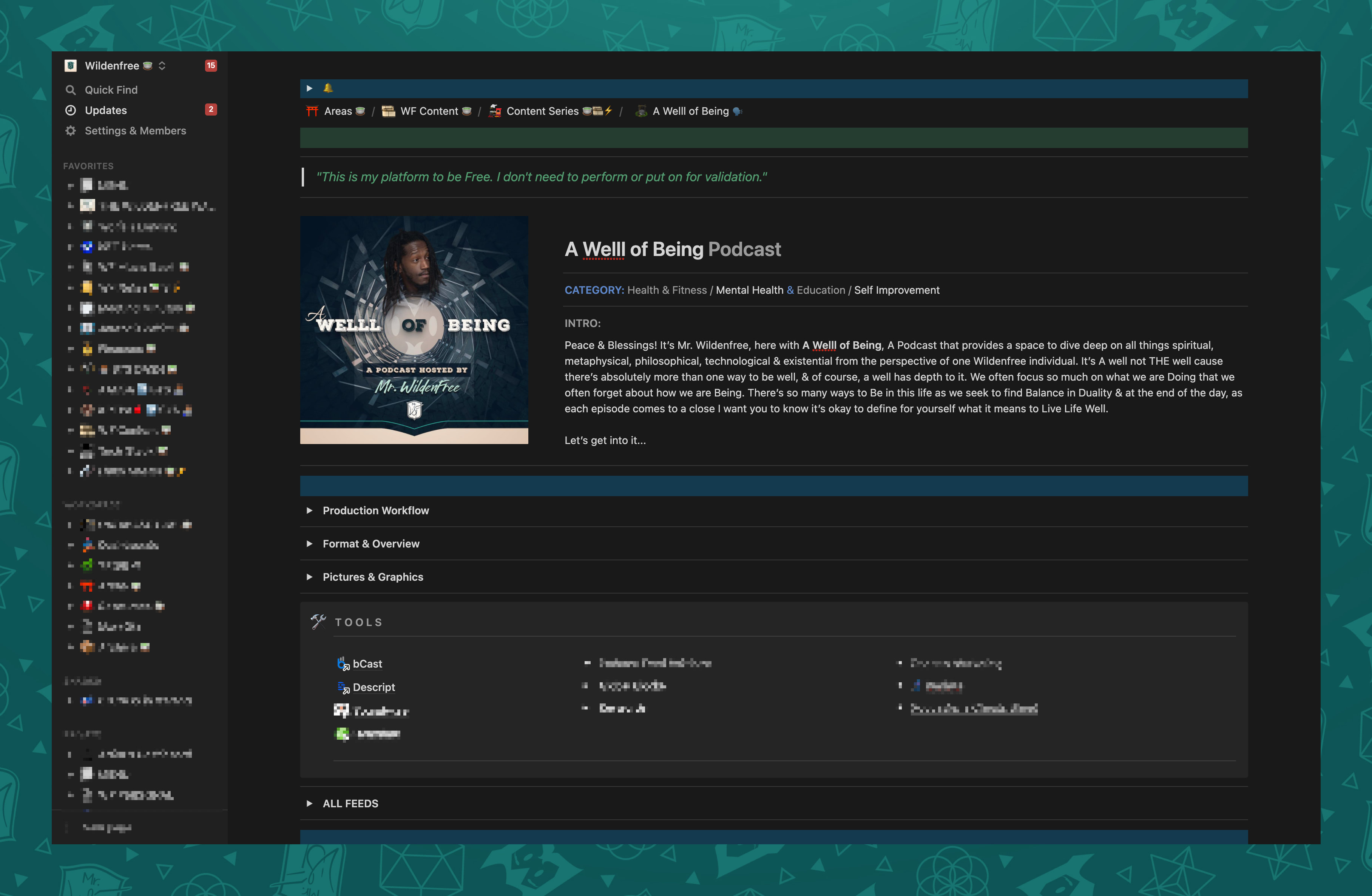Click the Descript link icon
1372x896 pixels.
pos(343,688)
